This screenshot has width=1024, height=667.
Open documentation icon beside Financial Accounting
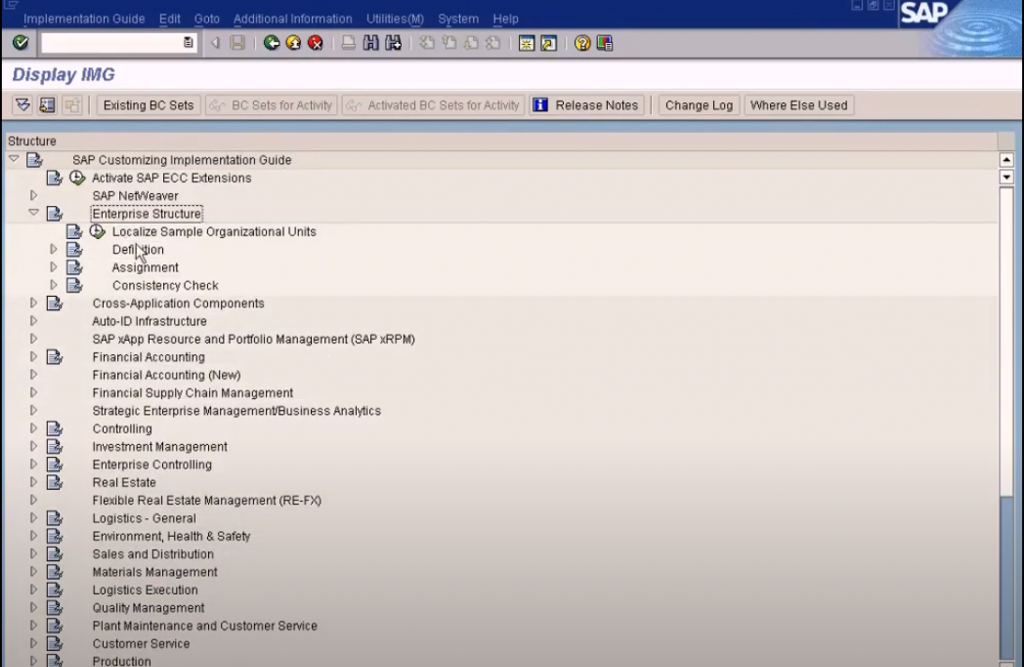[54, 357]
